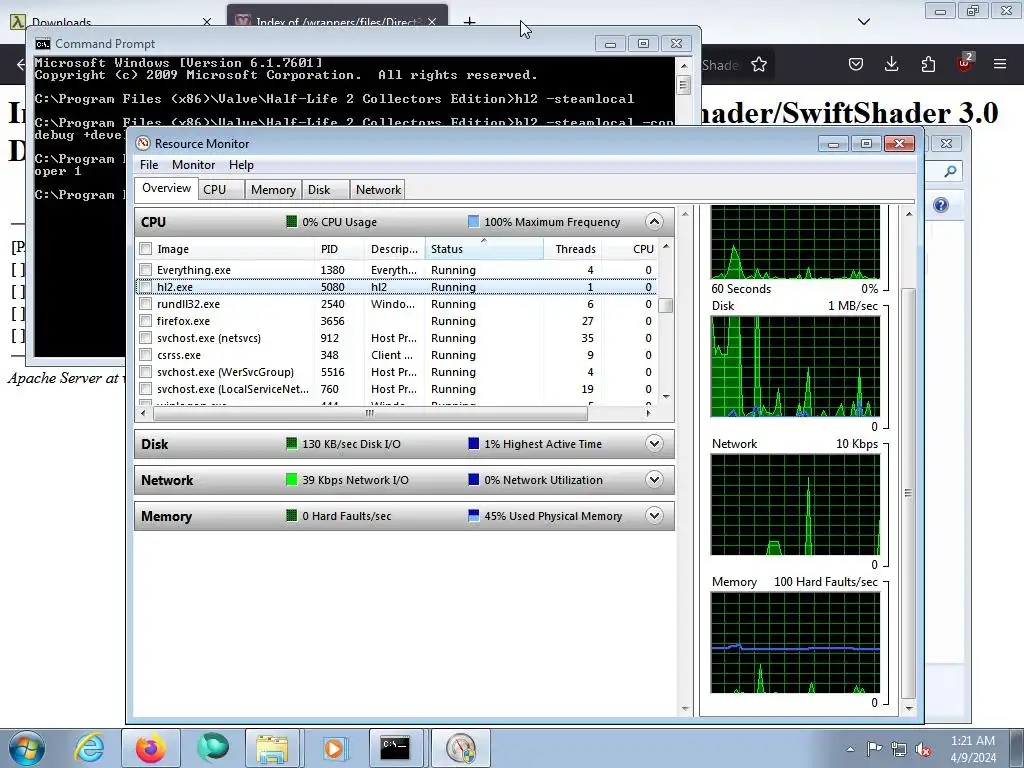
Task: Switch to Resource Monitor taskbar button
Action: point(461,748)
